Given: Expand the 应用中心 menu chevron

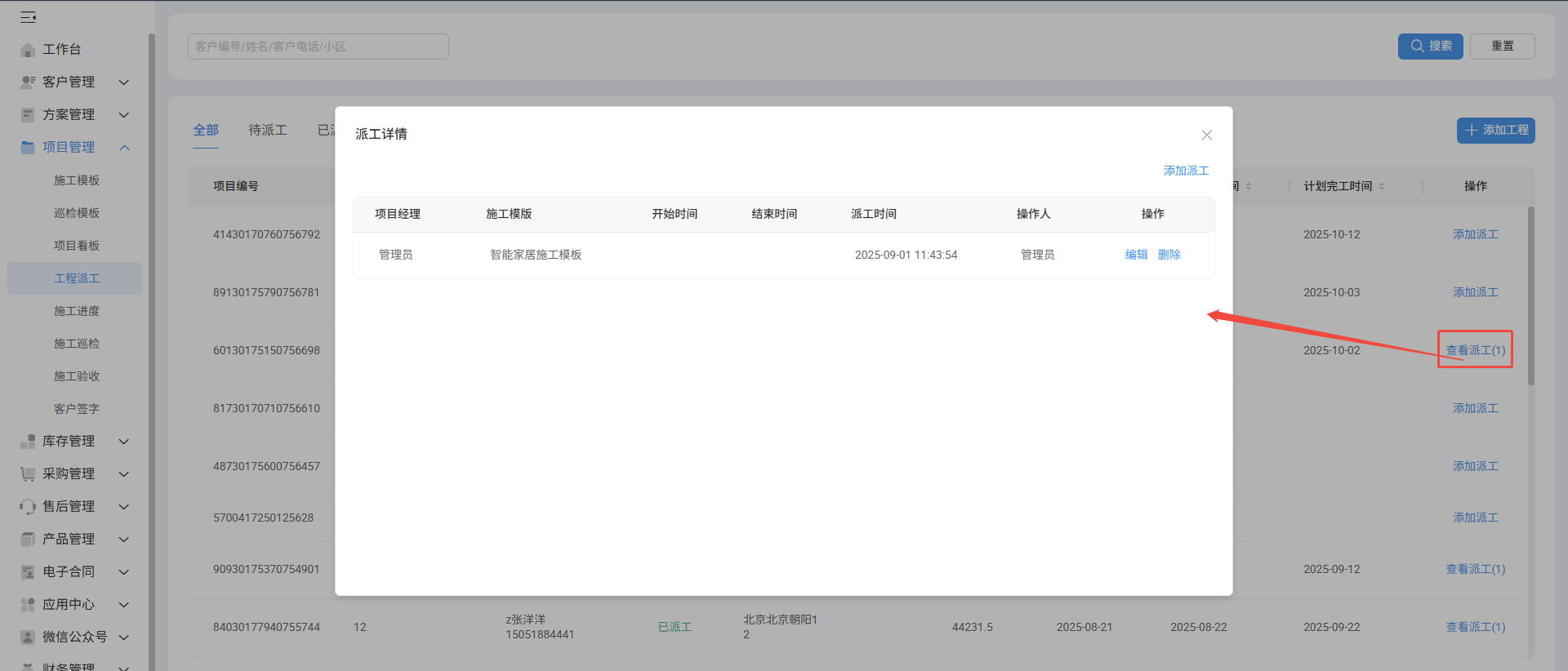Looking at the screenshot, I should point(124,605).
